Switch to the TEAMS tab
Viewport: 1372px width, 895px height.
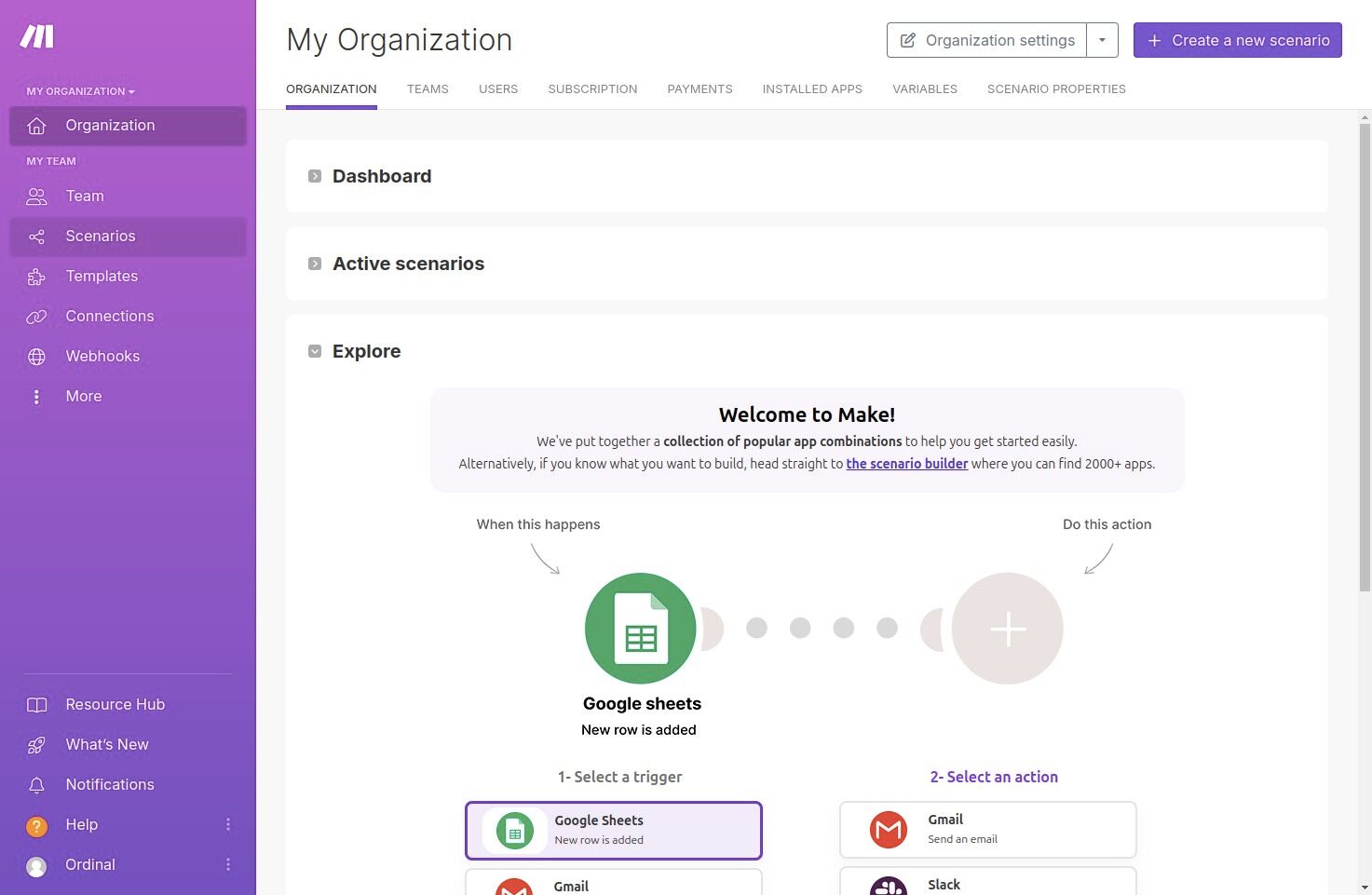428,88
